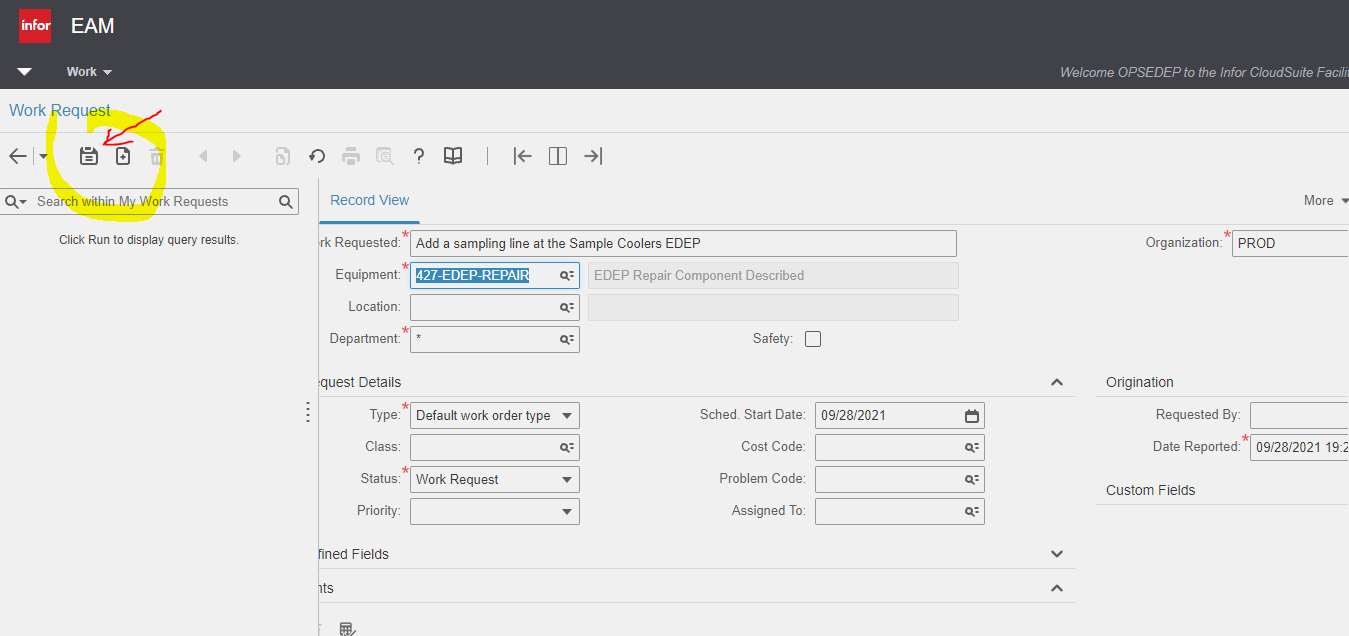
Task: Open the More tabs dropdown
Action: [x=1326, y=200]
